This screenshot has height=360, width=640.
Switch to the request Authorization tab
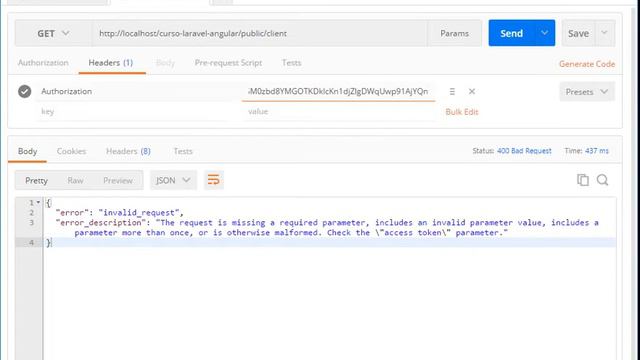pos(43,63)
